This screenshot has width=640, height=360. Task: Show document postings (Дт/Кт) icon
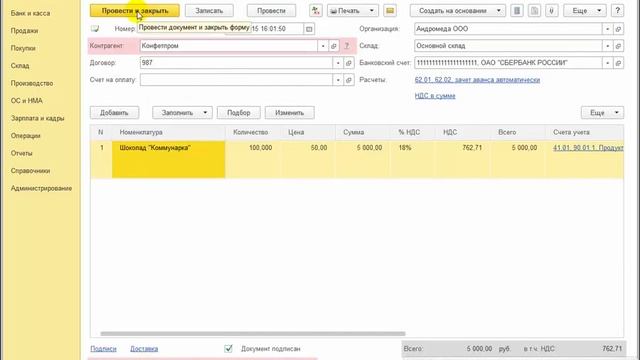(x=316, y=11)
